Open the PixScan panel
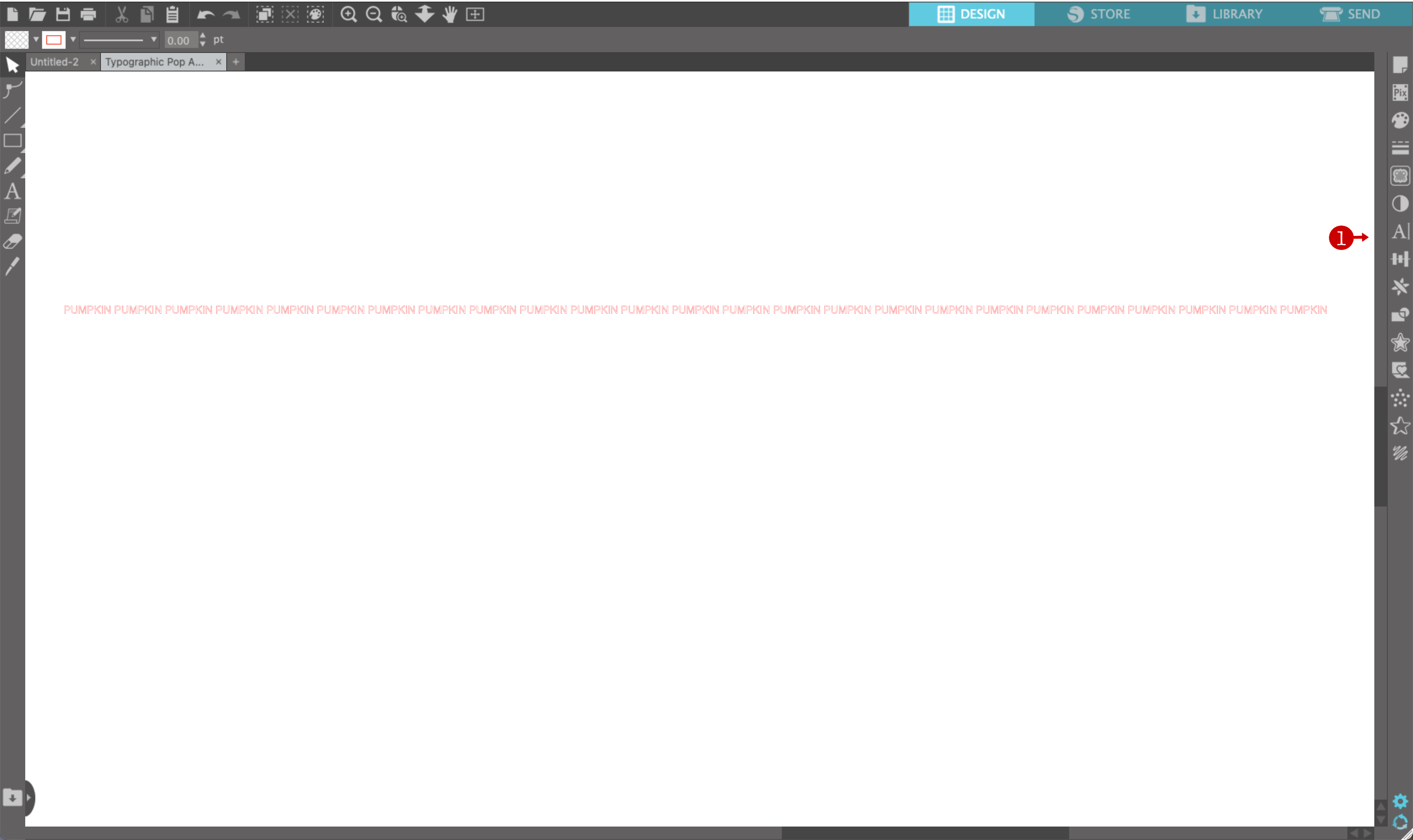1413x840 pixels. tap(1401, 92)
